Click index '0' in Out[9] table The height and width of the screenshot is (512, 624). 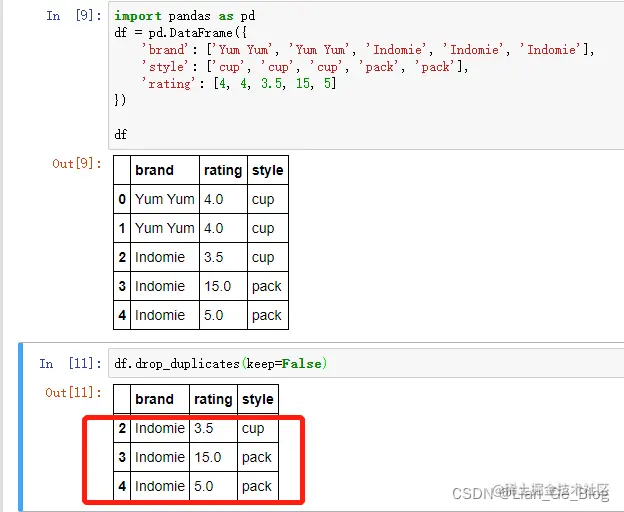click(122, 199)
